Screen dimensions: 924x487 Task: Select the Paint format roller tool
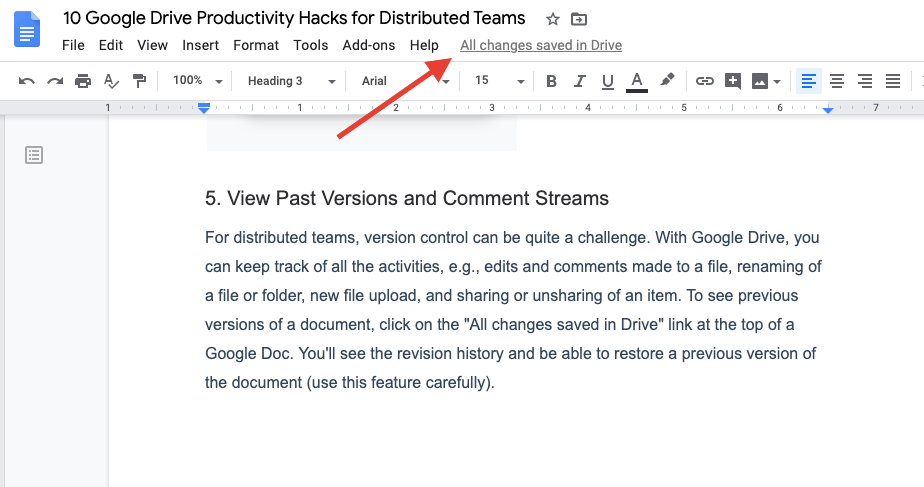(x=139, y=81)
